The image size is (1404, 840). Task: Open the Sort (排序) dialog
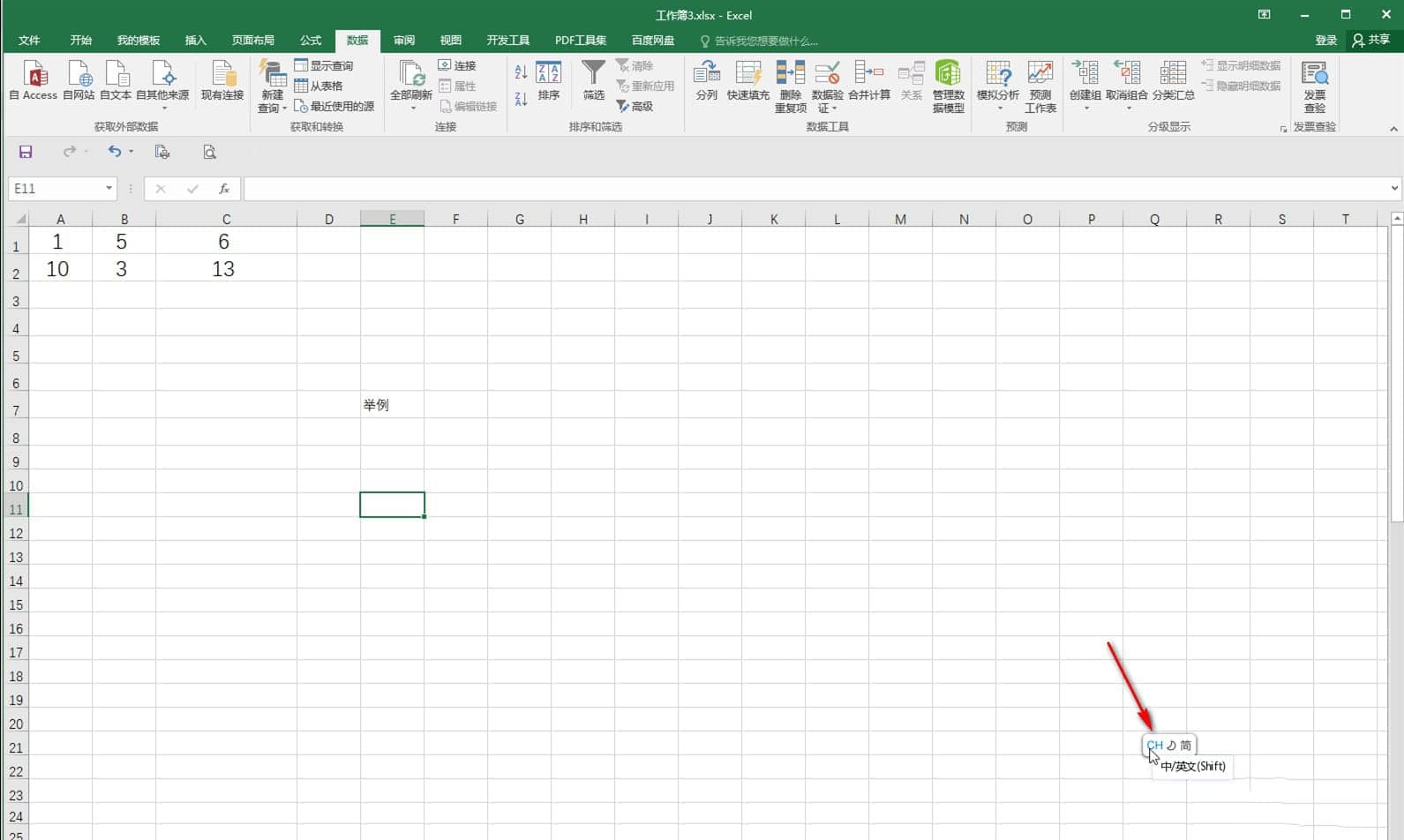pyautogui.click(x=549, y=80)
